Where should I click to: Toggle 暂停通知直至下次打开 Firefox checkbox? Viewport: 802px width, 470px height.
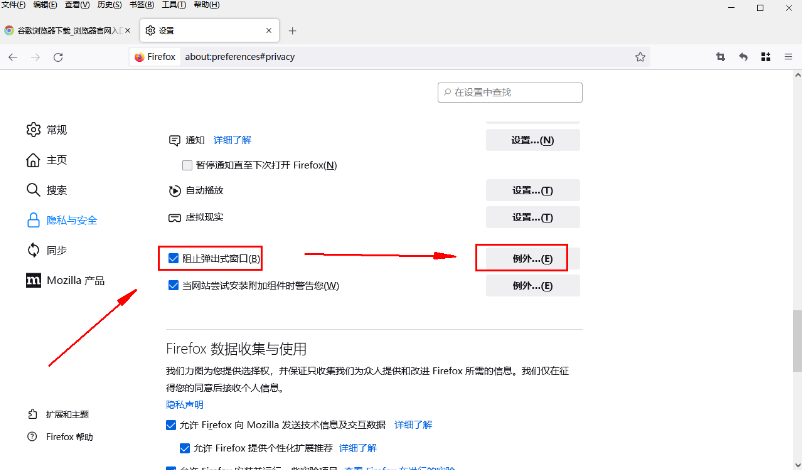(x=187, y=165)
